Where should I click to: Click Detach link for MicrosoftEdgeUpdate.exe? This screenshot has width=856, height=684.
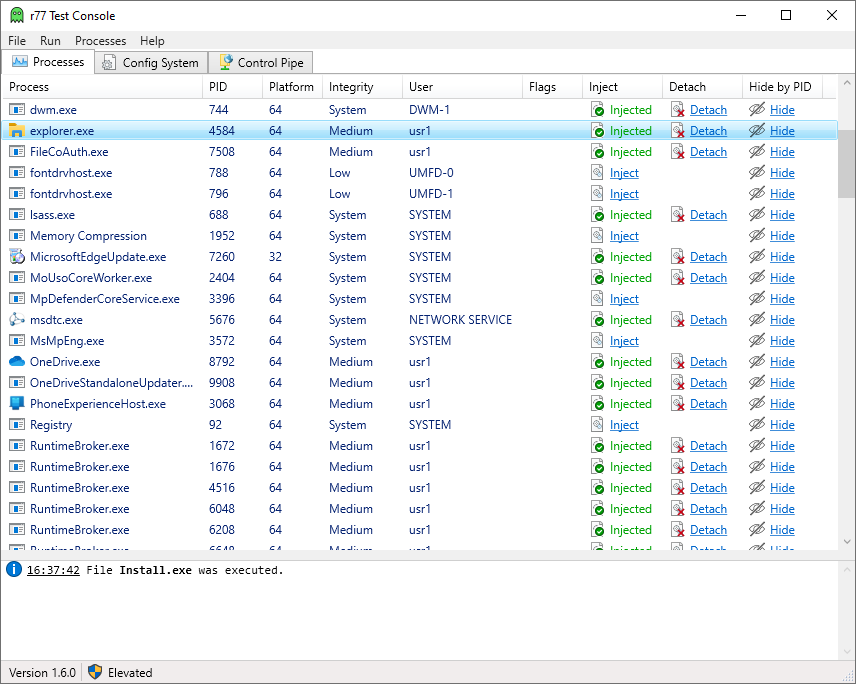click(708, 257)
